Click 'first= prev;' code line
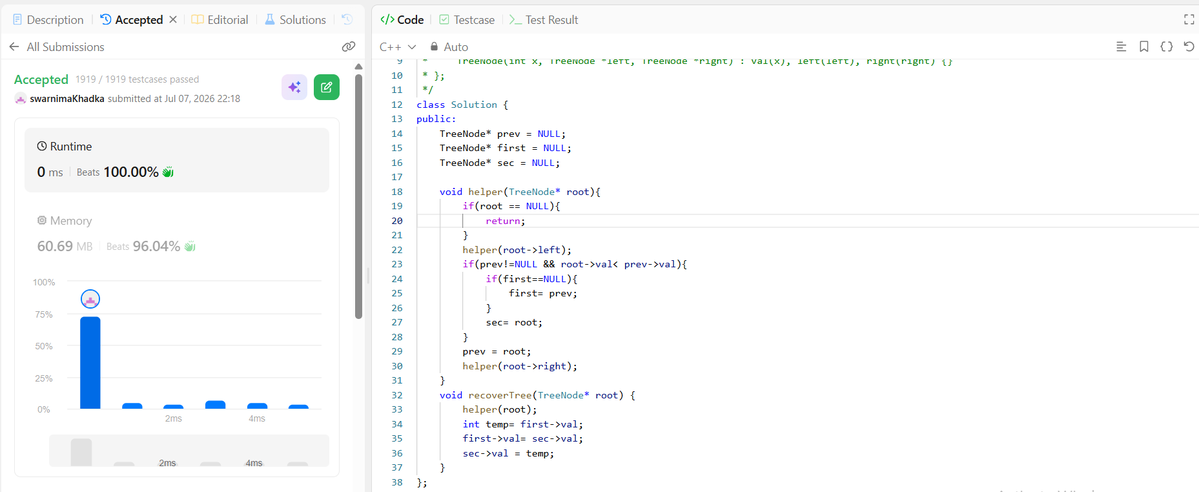Image resolution: width=1199 pixels, height=492 pixels. click(x=543, y=293)
